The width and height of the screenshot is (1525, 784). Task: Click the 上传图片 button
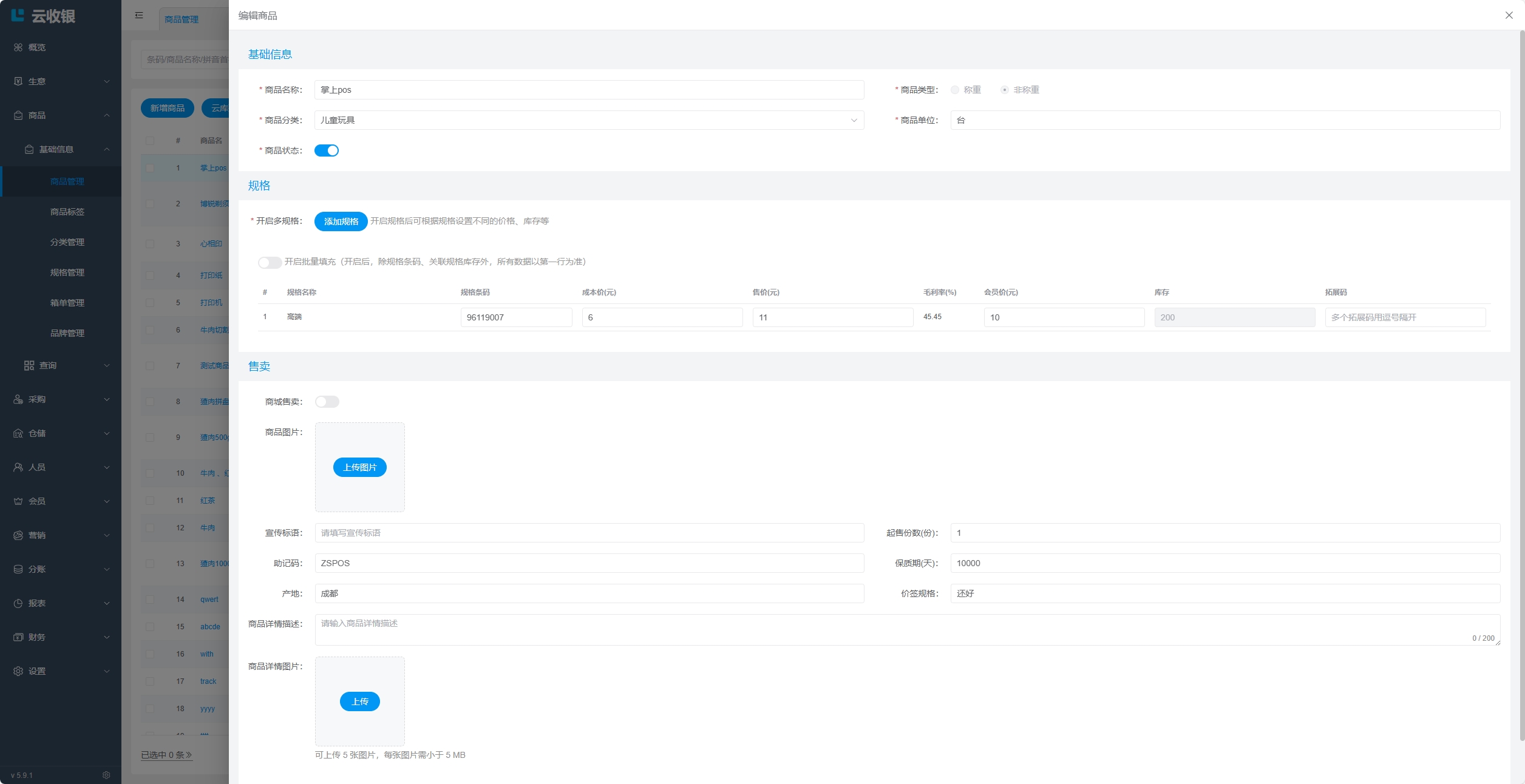tap(359, 467)
